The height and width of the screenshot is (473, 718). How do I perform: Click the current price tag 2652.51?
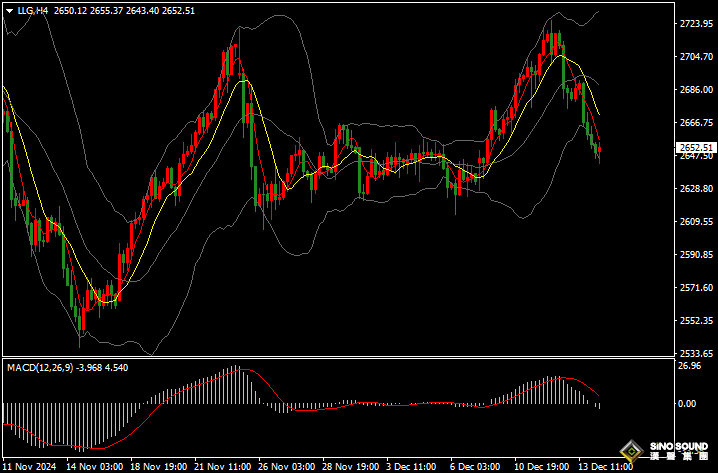coord(696,147)
